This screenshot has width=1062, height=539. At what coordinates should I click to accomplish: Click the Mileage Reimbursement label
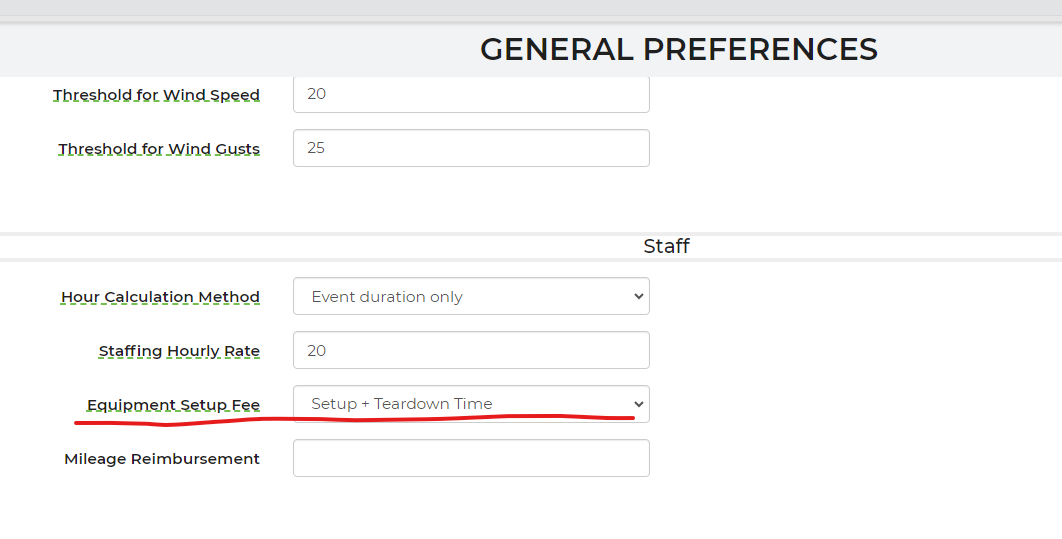click(x=162, y=459)
